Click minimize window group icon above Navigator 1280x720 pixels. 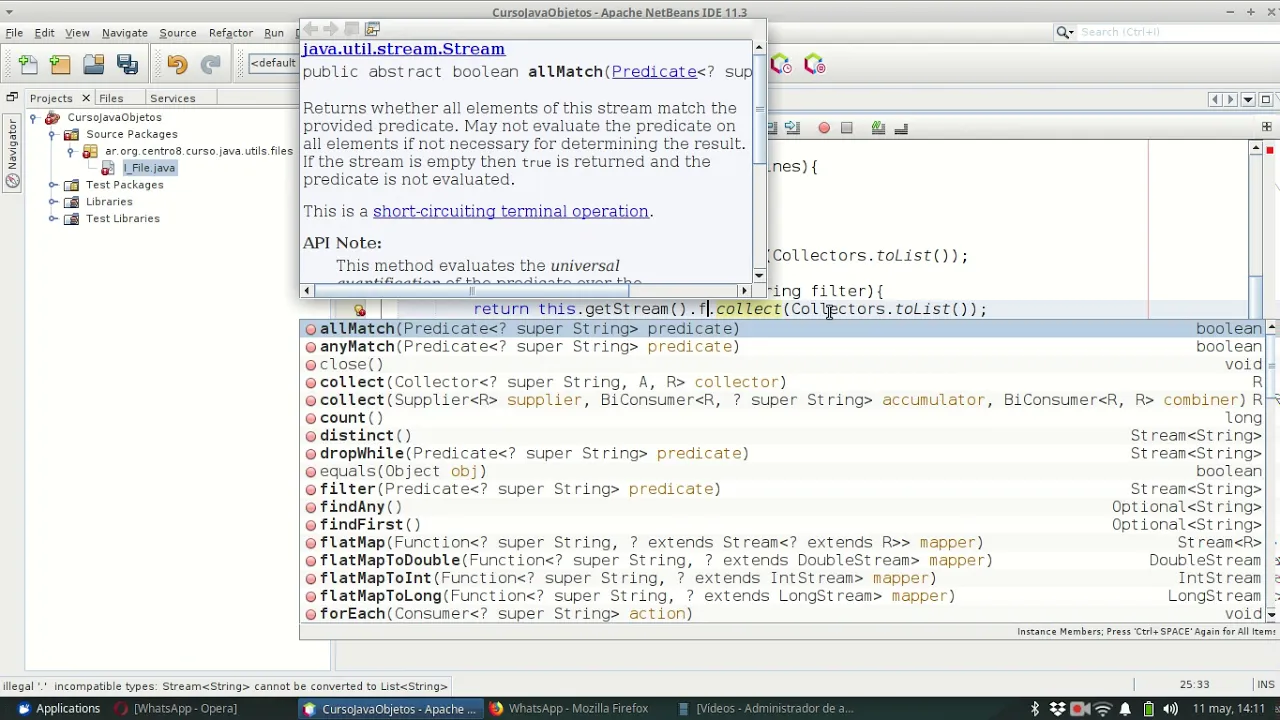pyautogui.click(x=12, y=98)
